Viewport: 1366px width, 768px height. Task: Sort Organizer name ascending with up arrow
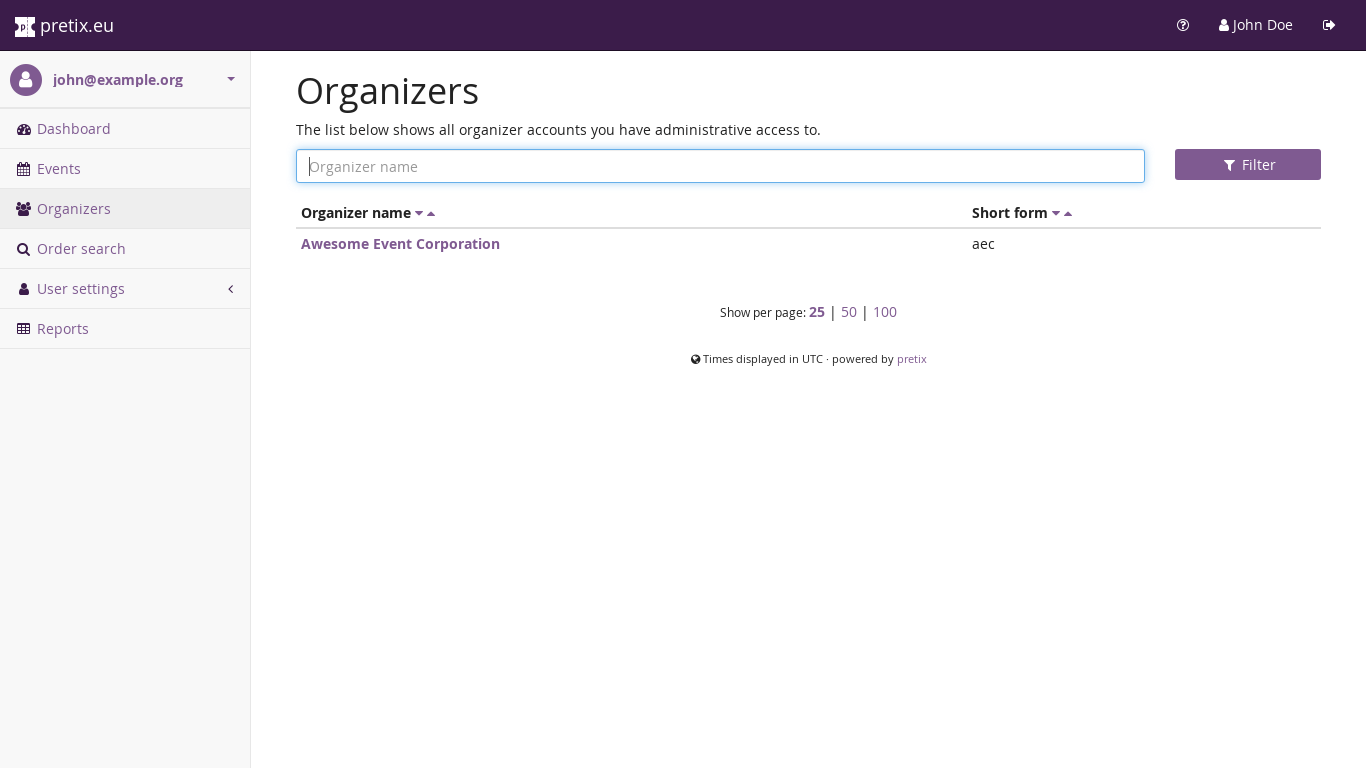[431, 214]
